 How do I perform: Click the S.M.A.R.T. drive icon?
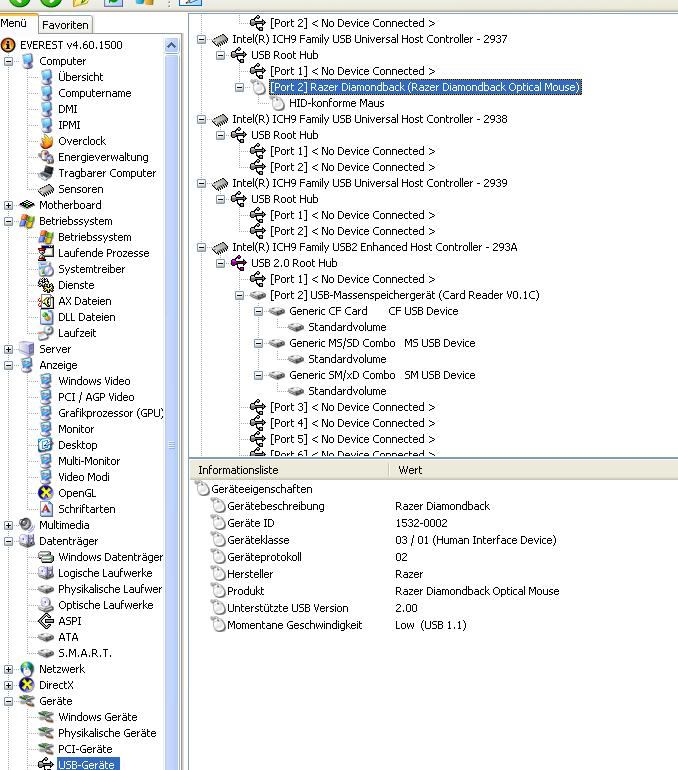point(46,653)
